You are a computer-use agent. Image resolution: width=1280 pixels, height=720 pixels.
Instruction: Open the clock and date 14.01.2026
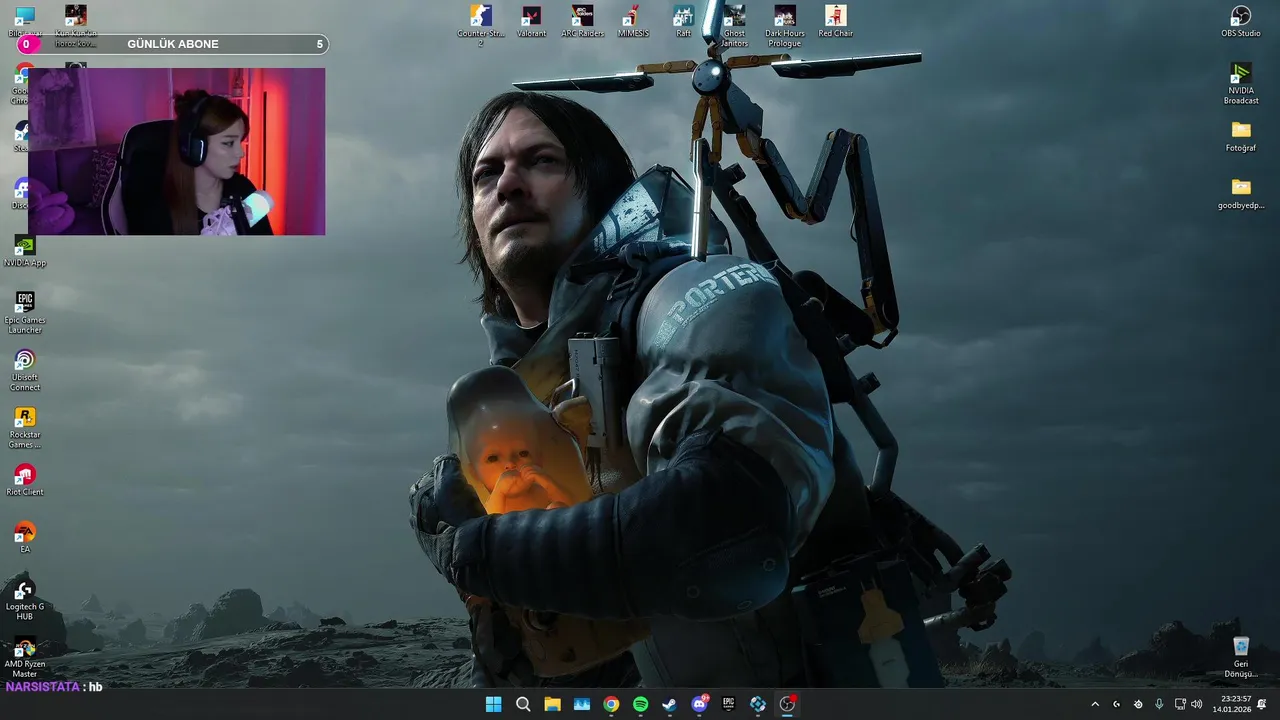(x=1232, y=704)
